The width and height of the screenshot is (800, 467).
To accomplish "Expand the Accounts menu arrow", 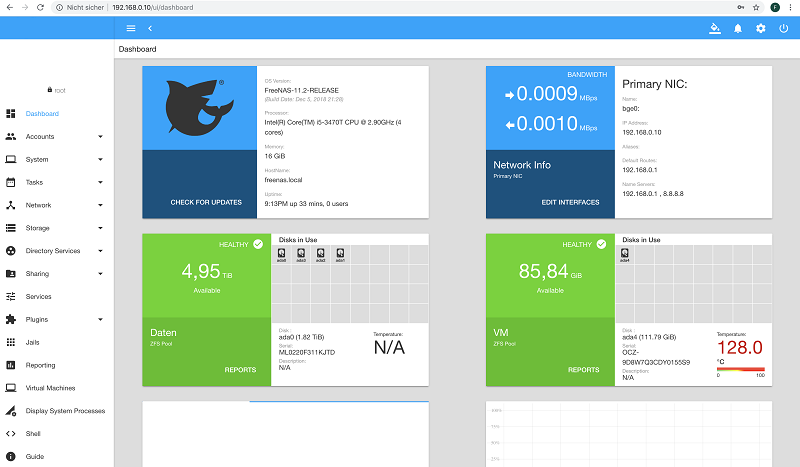I will (x=100, y=137).
